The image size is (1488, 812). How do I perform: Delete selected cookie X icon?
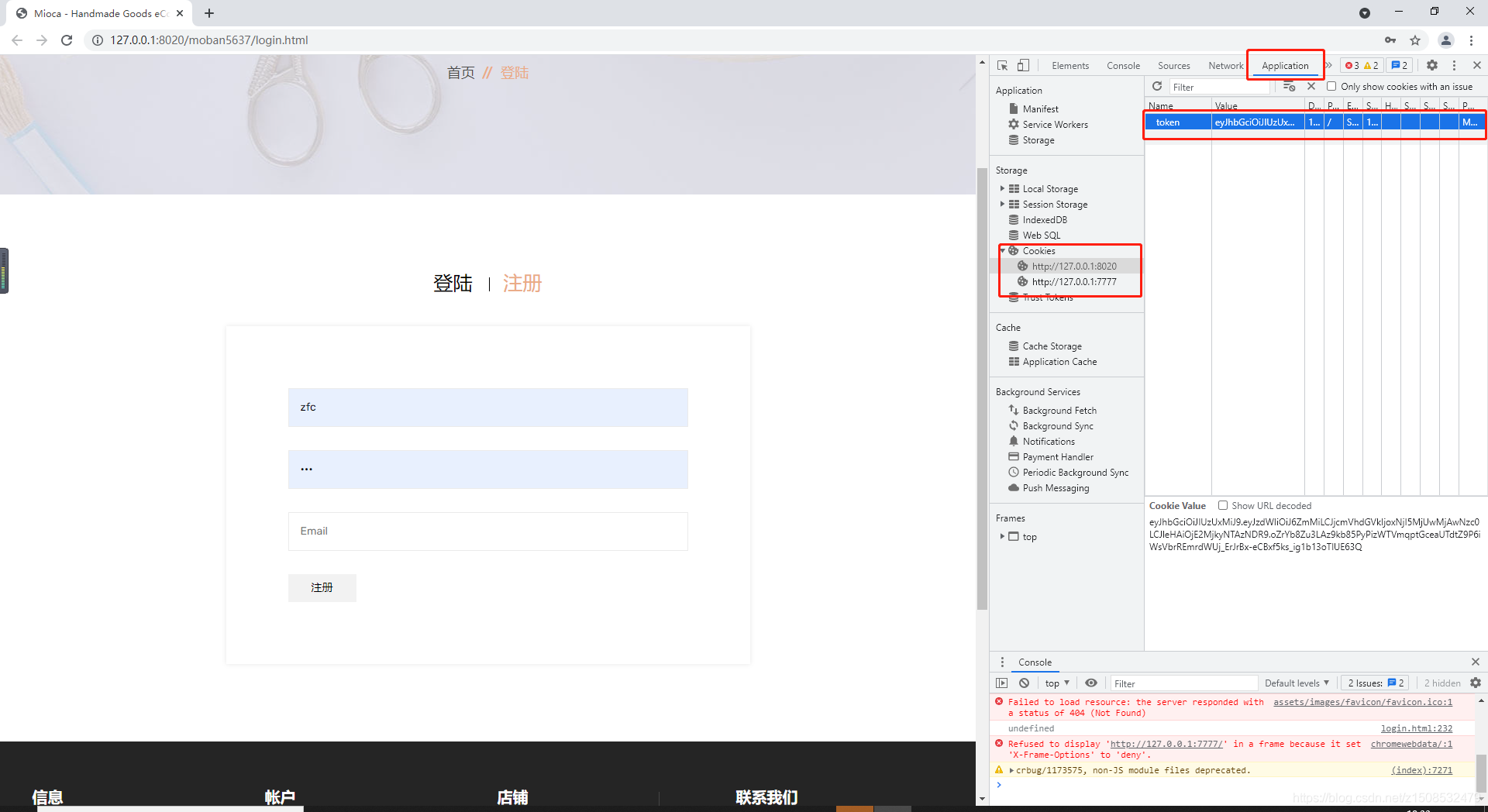1311,87
